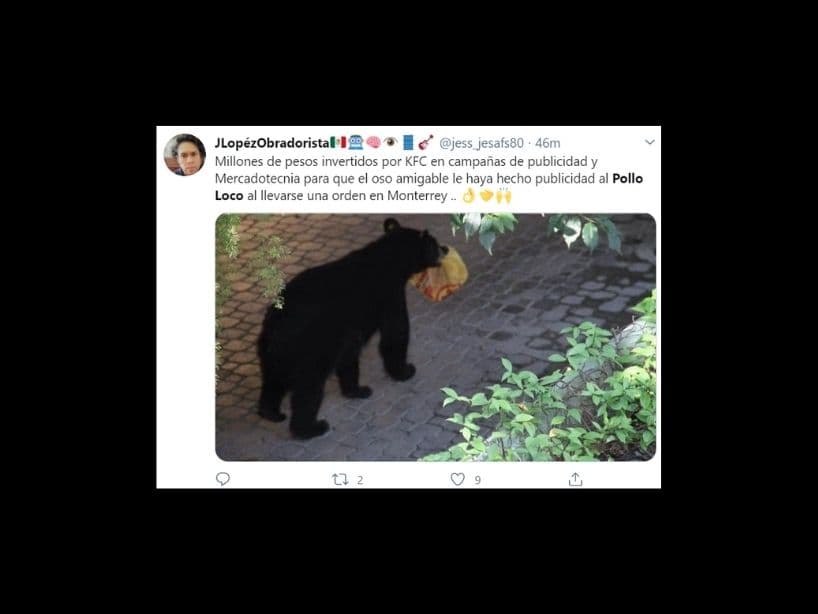Image resolution: width=818 pixels, height=614 pixels.
Task: Click the word Monterrey in tweet text
Action: click(x=417, y=196)
